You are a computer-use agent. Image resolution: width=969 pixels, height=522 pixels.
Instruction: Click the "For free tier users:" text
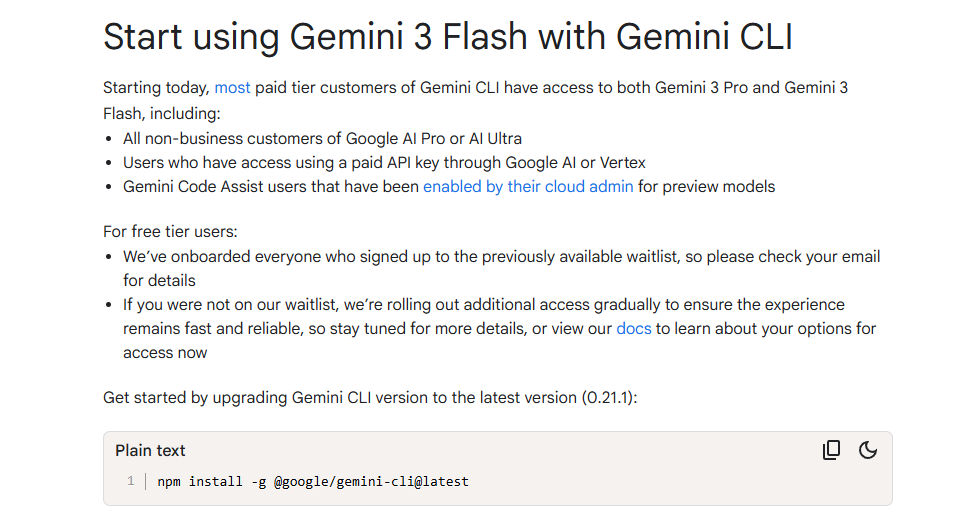[x=170, y=232]
